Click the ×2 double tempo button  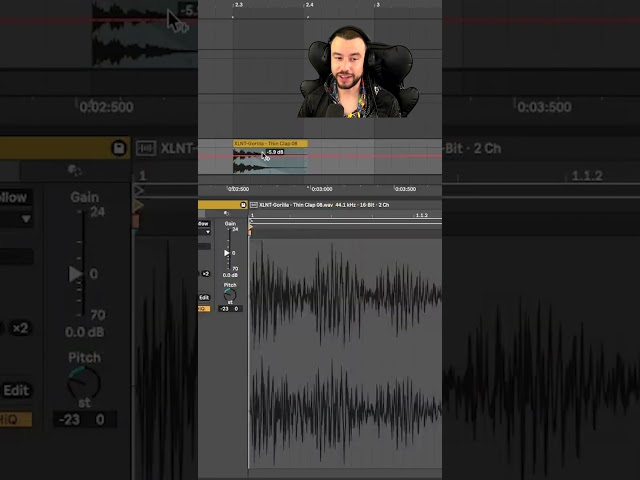pyautogui.click(x=206, y=274)
